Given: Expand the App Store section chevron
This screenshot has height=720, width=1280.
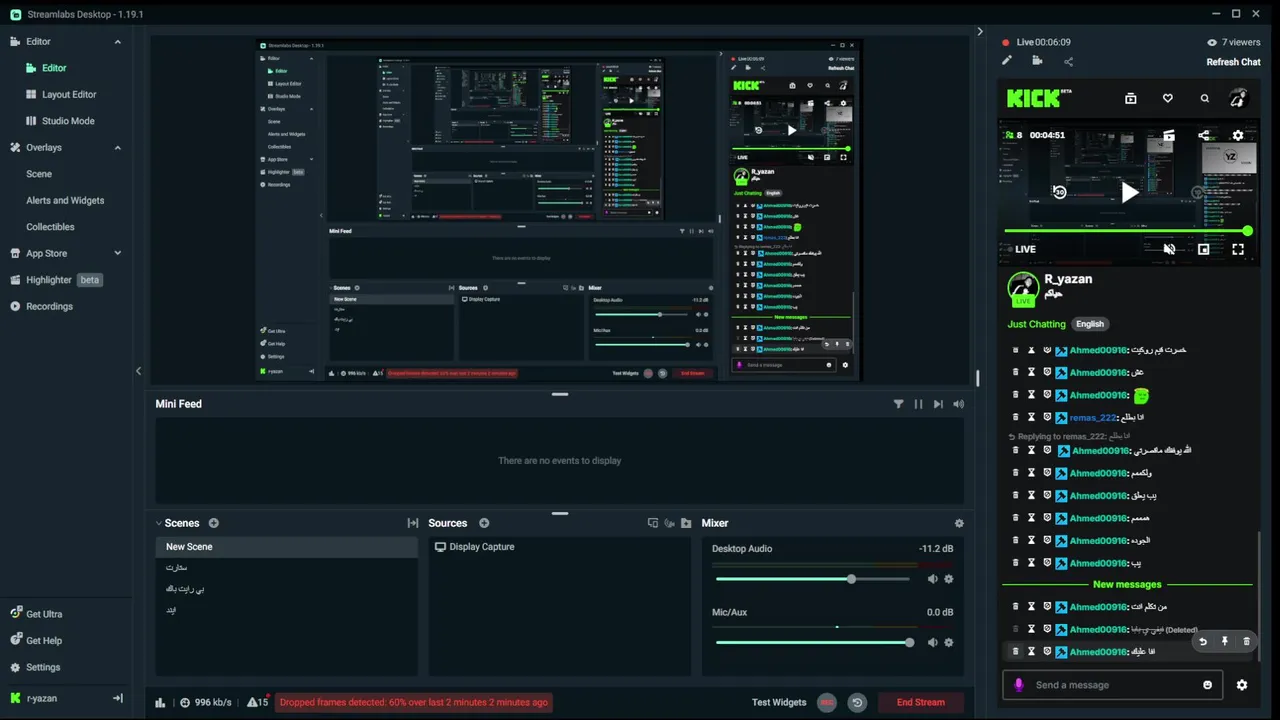Looking at the screenshot, I should (x=117, y=254).
